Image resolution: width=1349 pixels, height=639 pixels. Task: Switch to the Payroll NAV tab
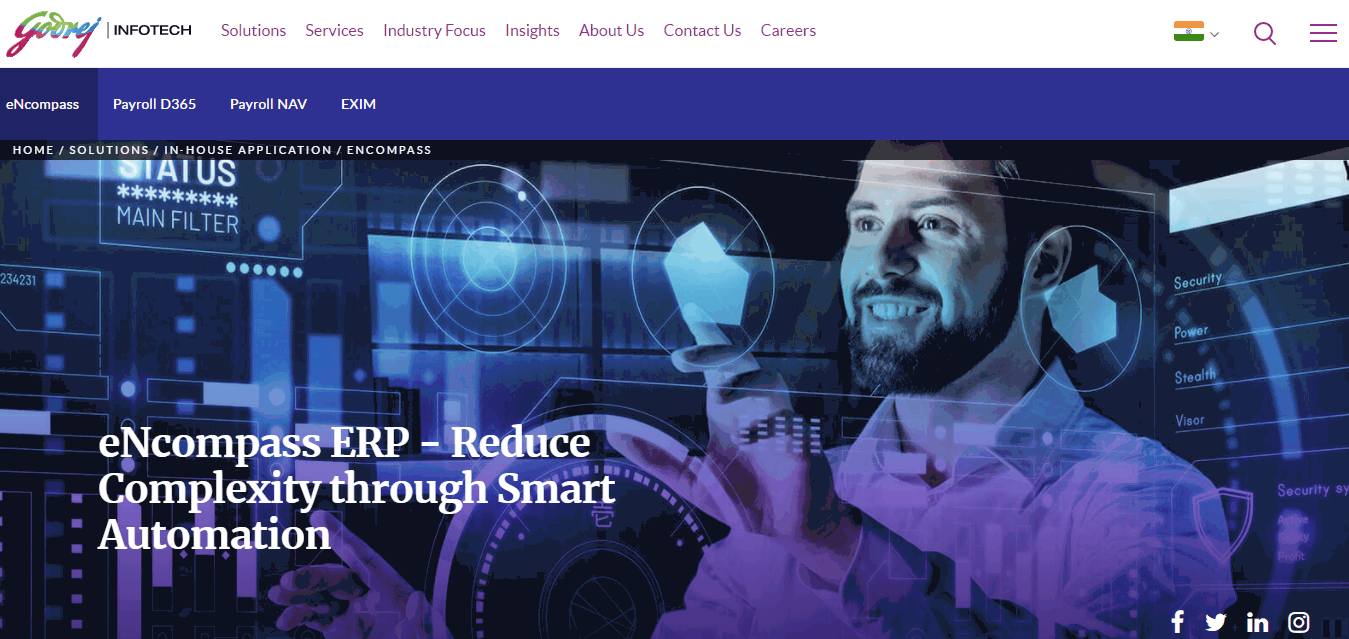268,104
